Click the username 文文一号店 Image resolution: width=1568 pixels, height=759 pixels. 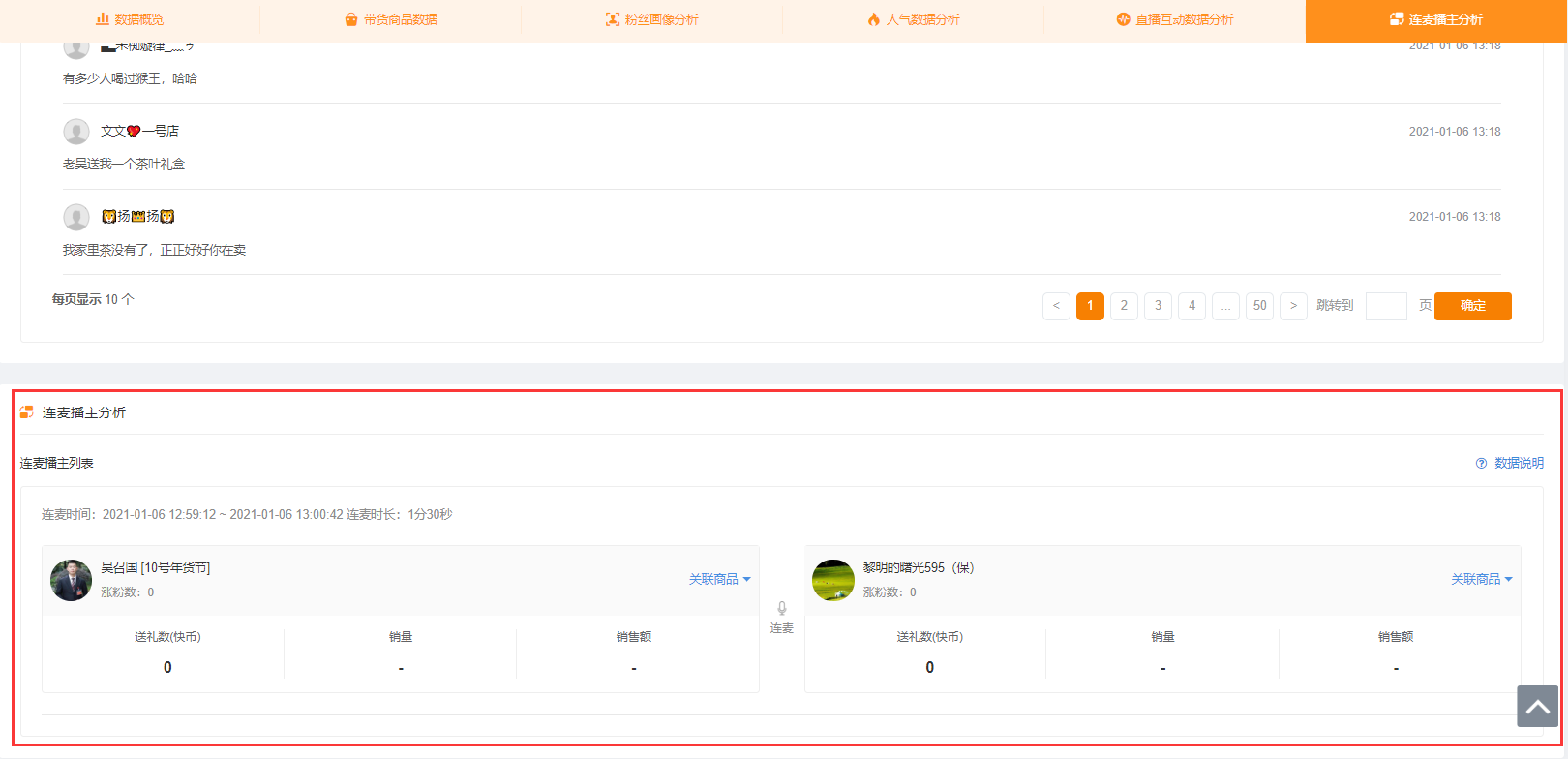tap(140, 131)
